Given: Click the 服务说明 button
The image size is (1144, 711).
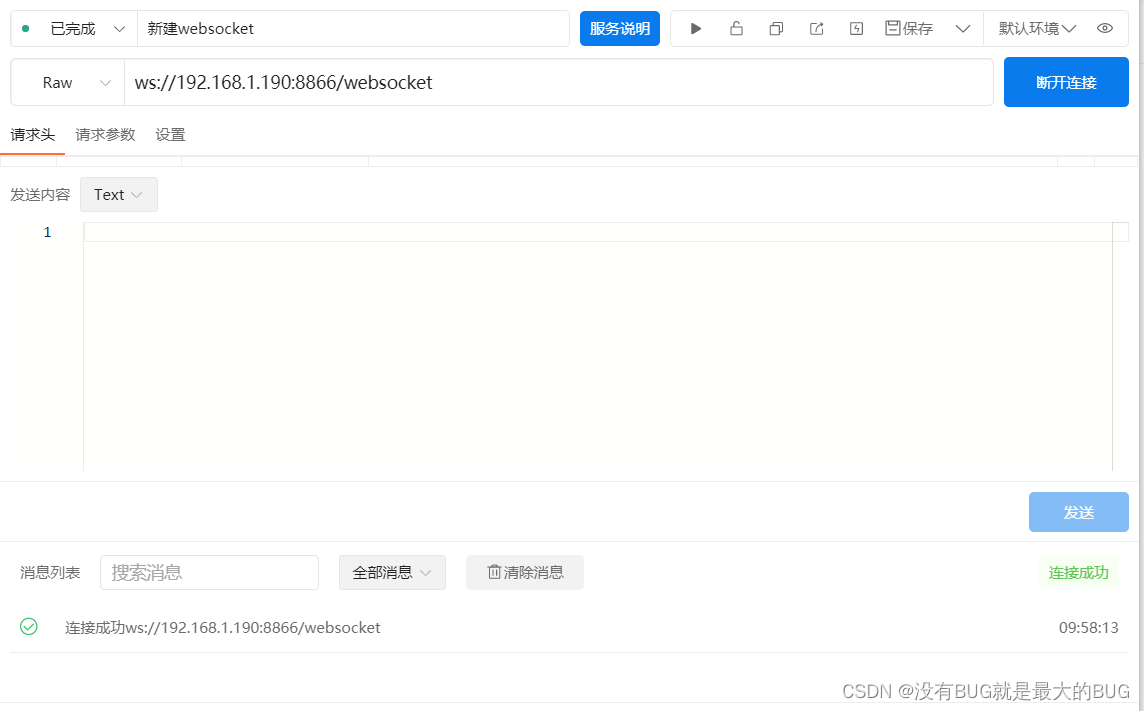Looking at the screenshot, I should 619,28.
